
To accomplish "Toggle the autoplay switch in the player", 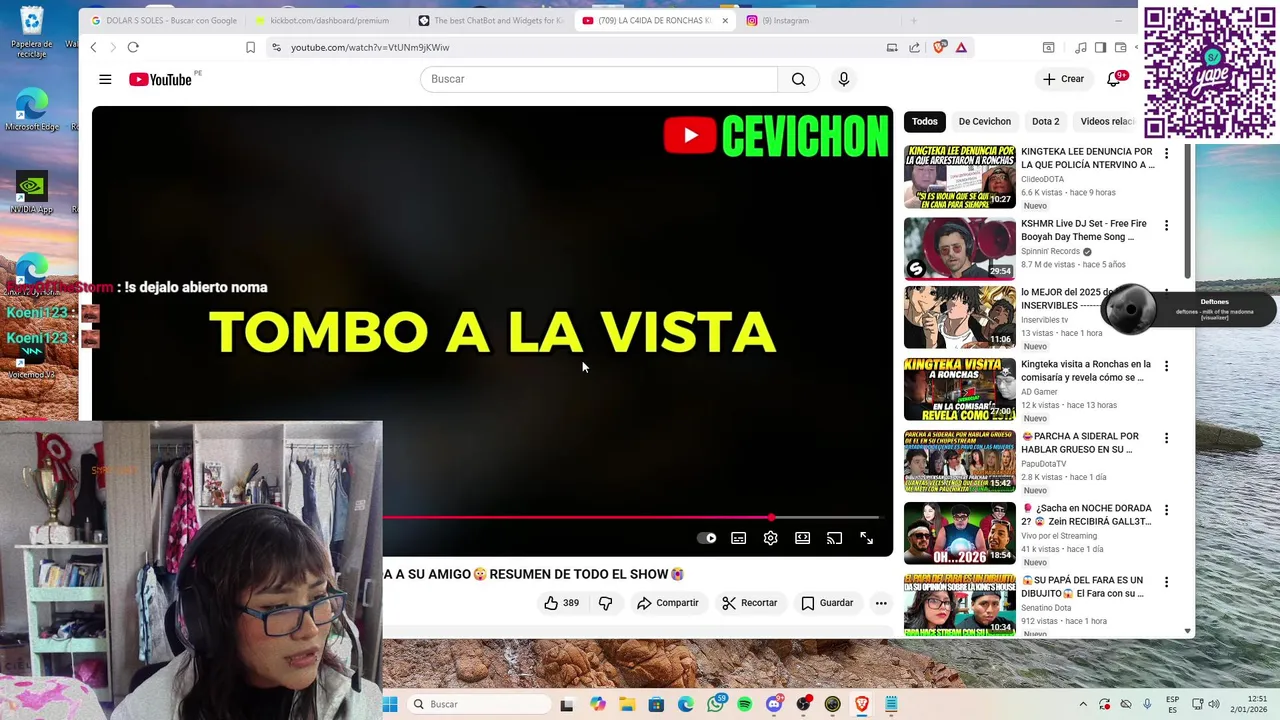I will click(706, 538).
